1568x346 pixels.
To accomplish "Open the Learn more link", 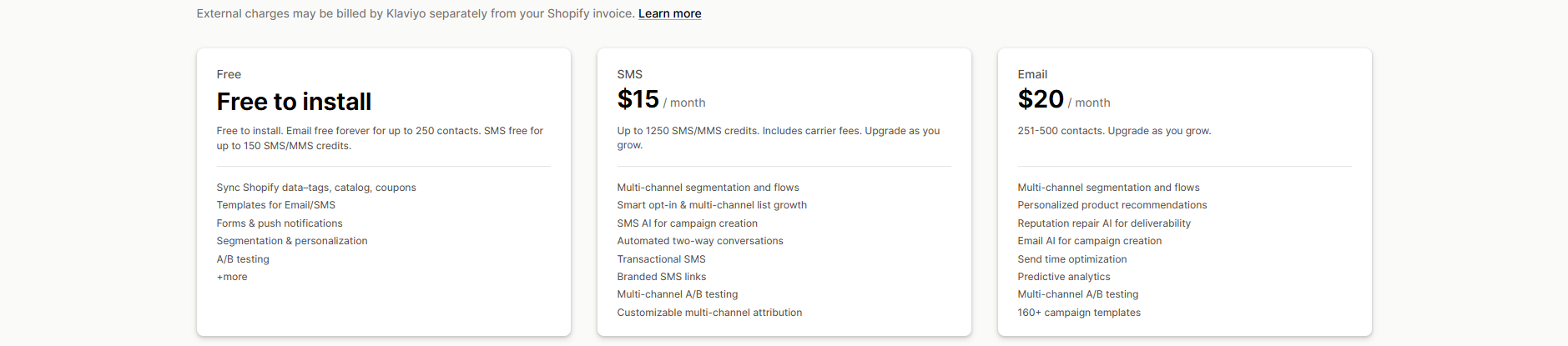I will 669,13.
